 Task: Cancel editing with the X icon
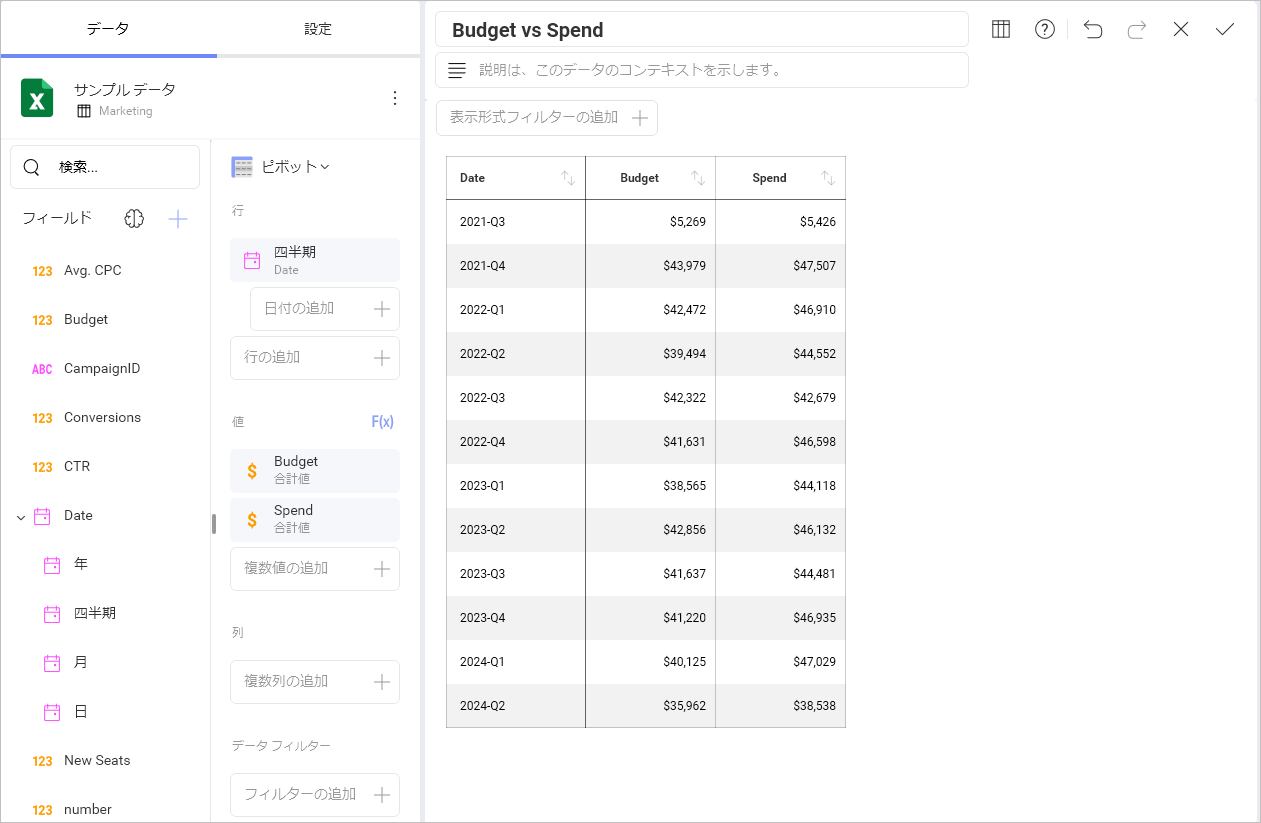[1181, 29]
